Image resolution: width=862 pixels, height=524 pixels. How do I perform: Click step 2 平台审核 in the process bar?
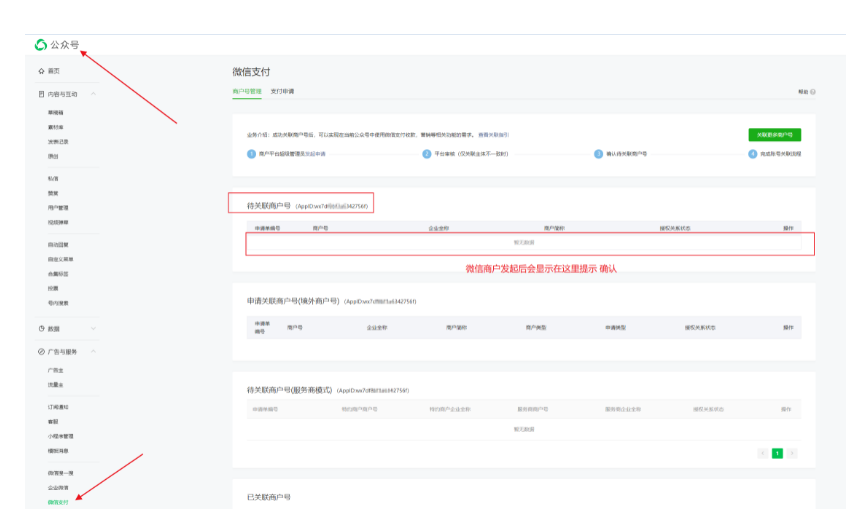465,154
